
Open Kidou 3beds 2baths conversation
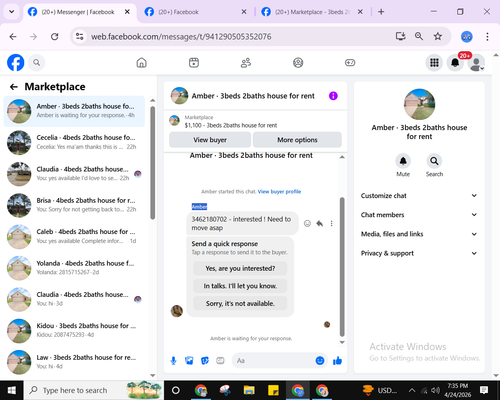coord(74,330)
